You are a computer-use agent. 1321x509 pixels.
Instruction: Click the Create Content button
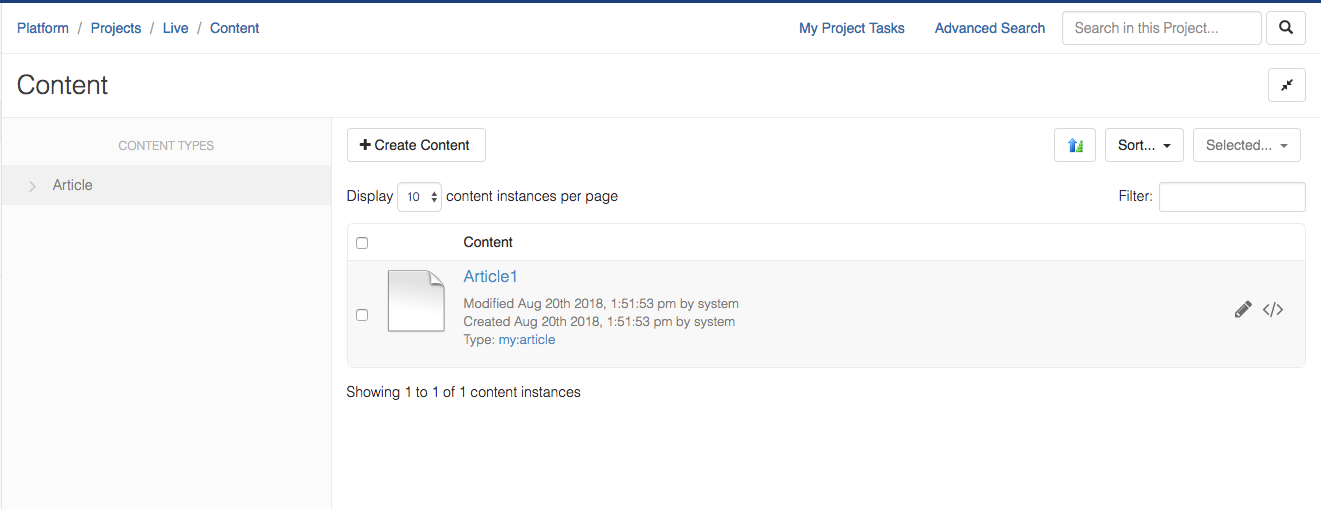[x=416, y=145]
